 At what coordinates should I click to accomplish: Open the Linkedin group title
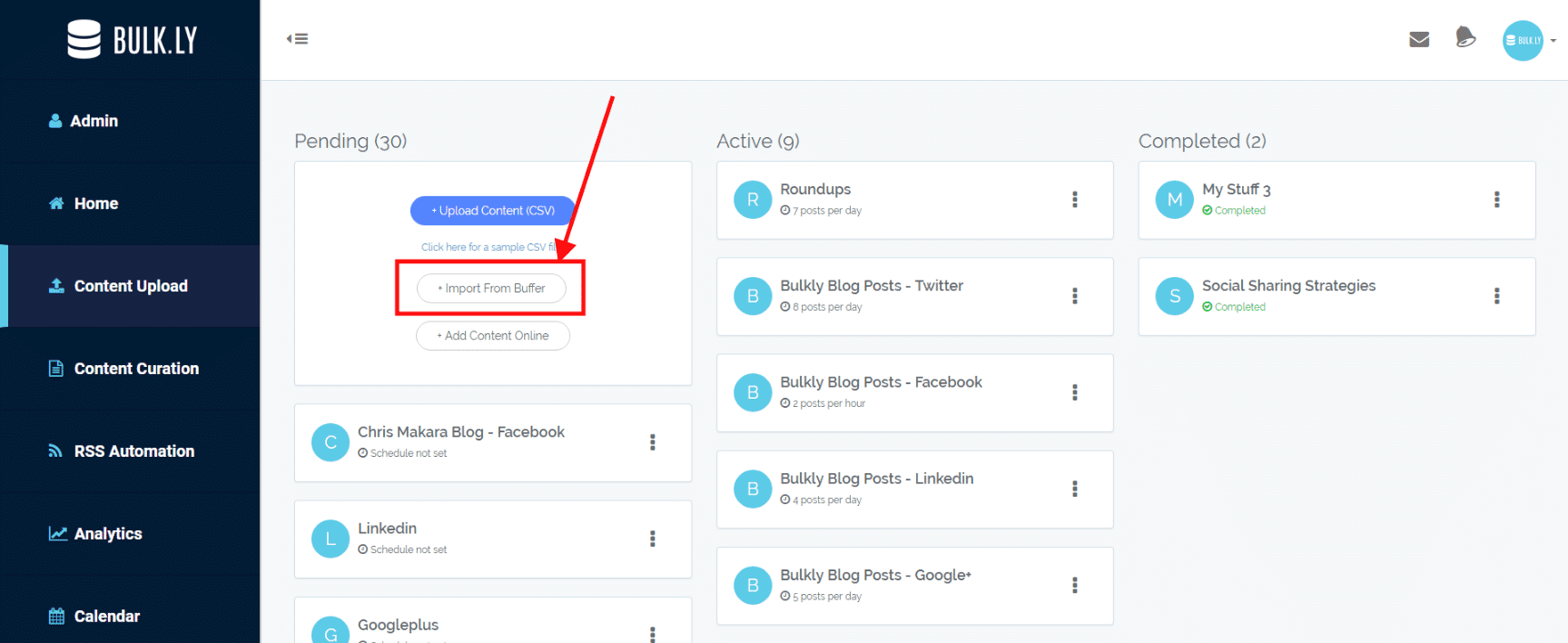point(388,529)
